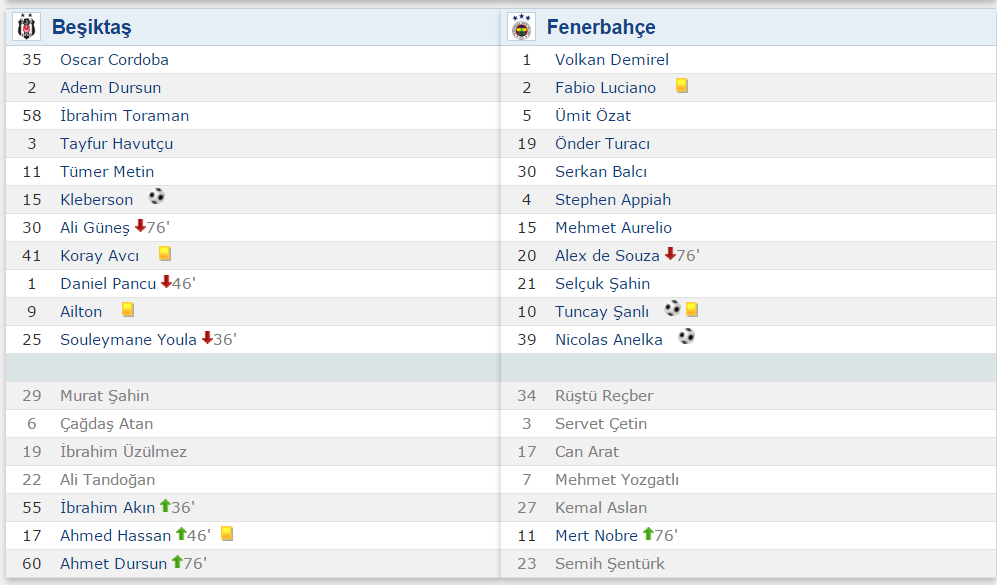997x585 pixels.
Task: Open substitute Rüştü Reçber's profile
Action: [x=604, y=396]
